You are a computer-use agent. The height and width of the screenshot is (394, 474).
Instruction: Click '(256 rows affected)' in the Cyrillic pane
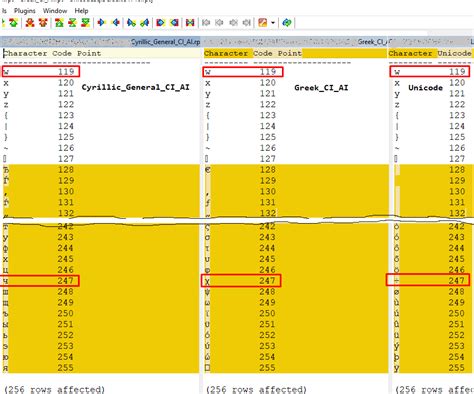tap(54, 389)
